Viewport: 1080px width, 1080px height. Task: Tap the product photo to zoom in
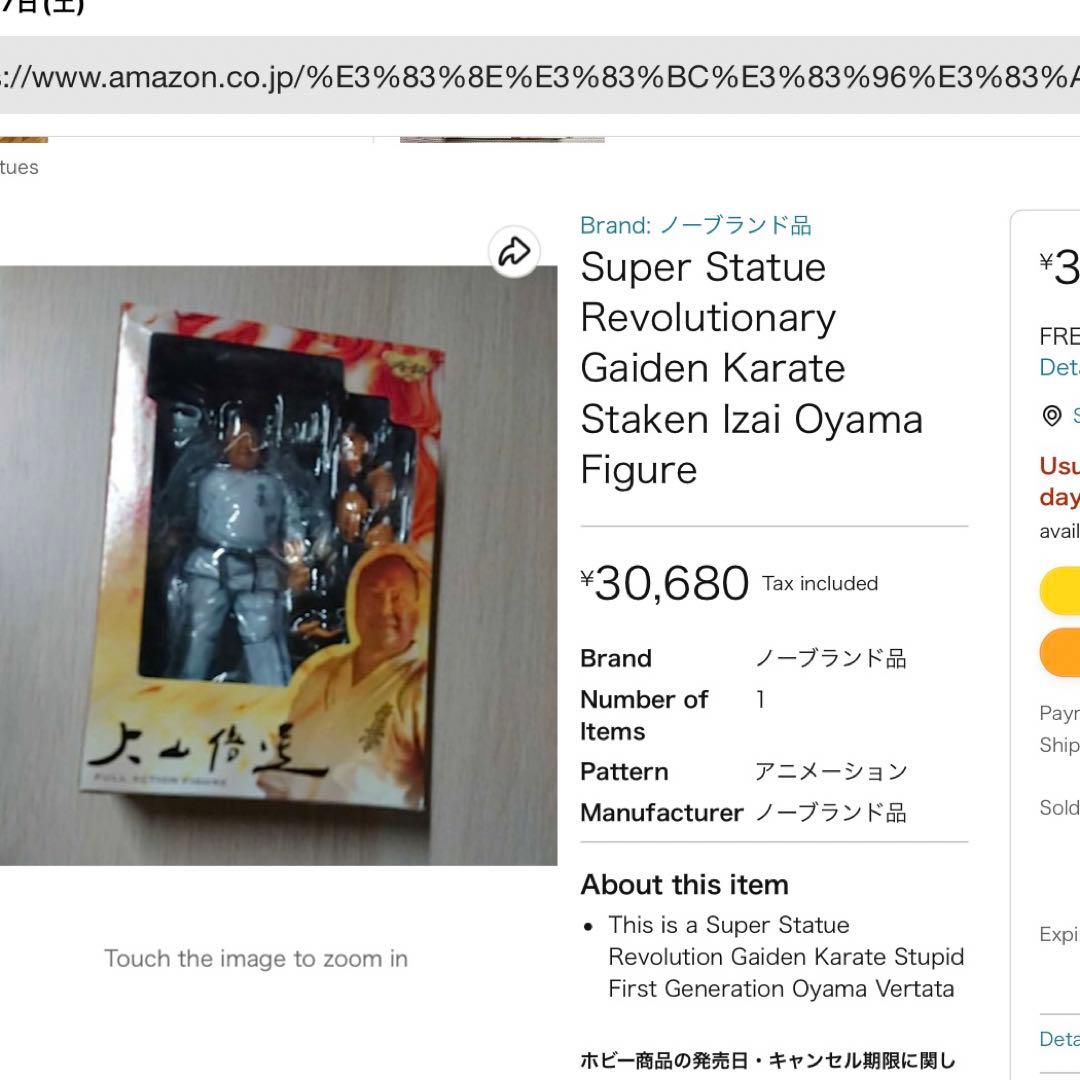coord(278,565)
